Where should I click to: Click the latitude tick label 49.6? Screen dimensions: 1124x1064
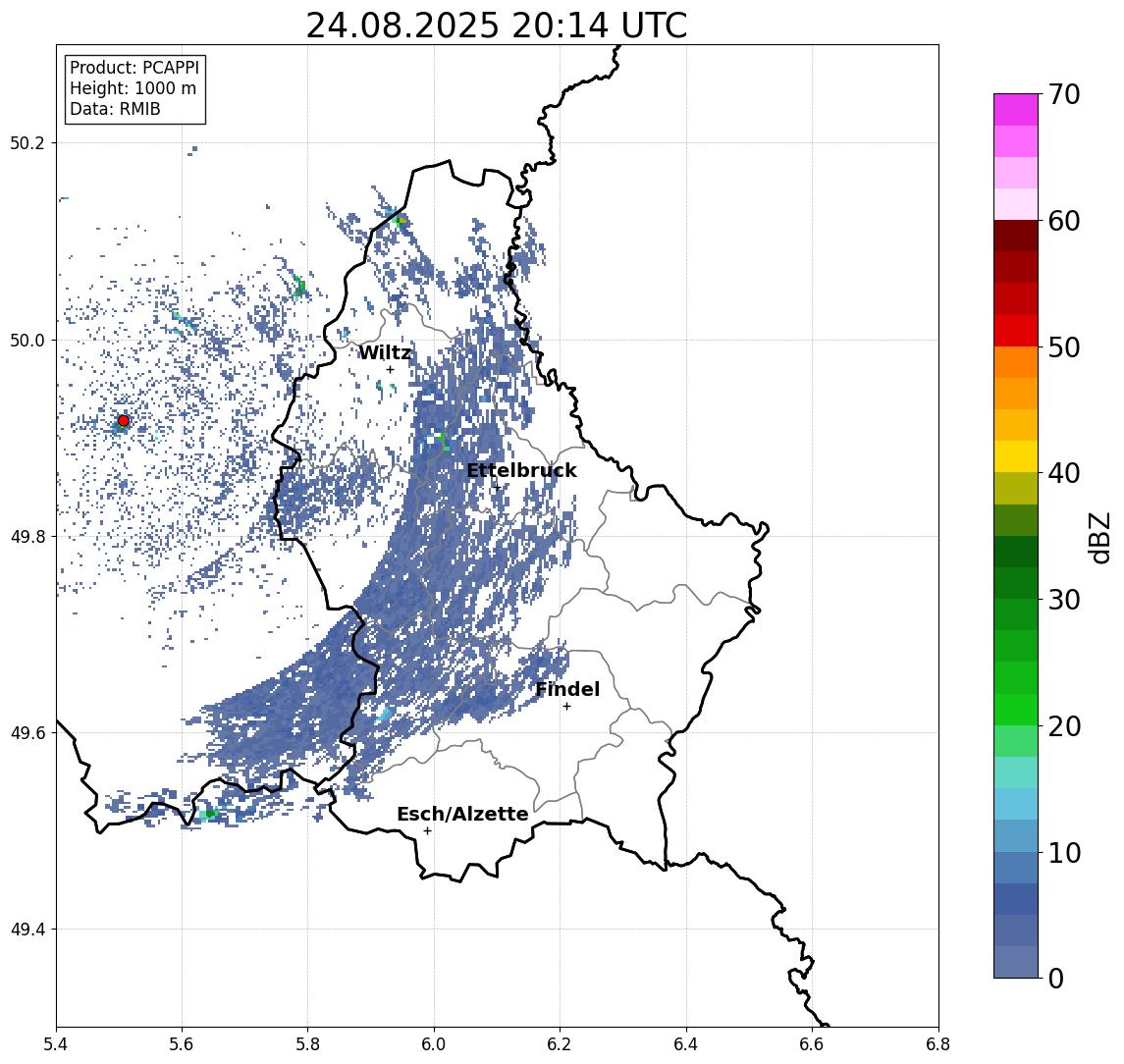[x=27, y=733]
